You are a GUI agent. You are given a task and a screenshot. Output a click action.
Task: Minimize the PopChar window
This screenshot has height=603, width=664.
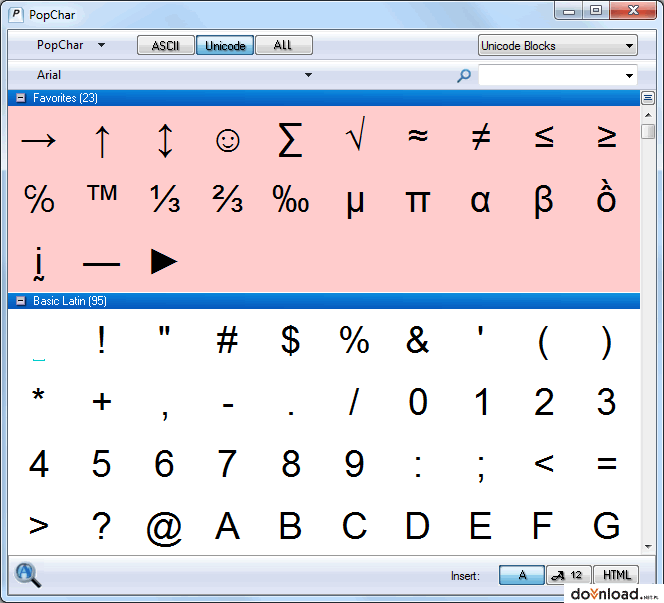[569, 11]
